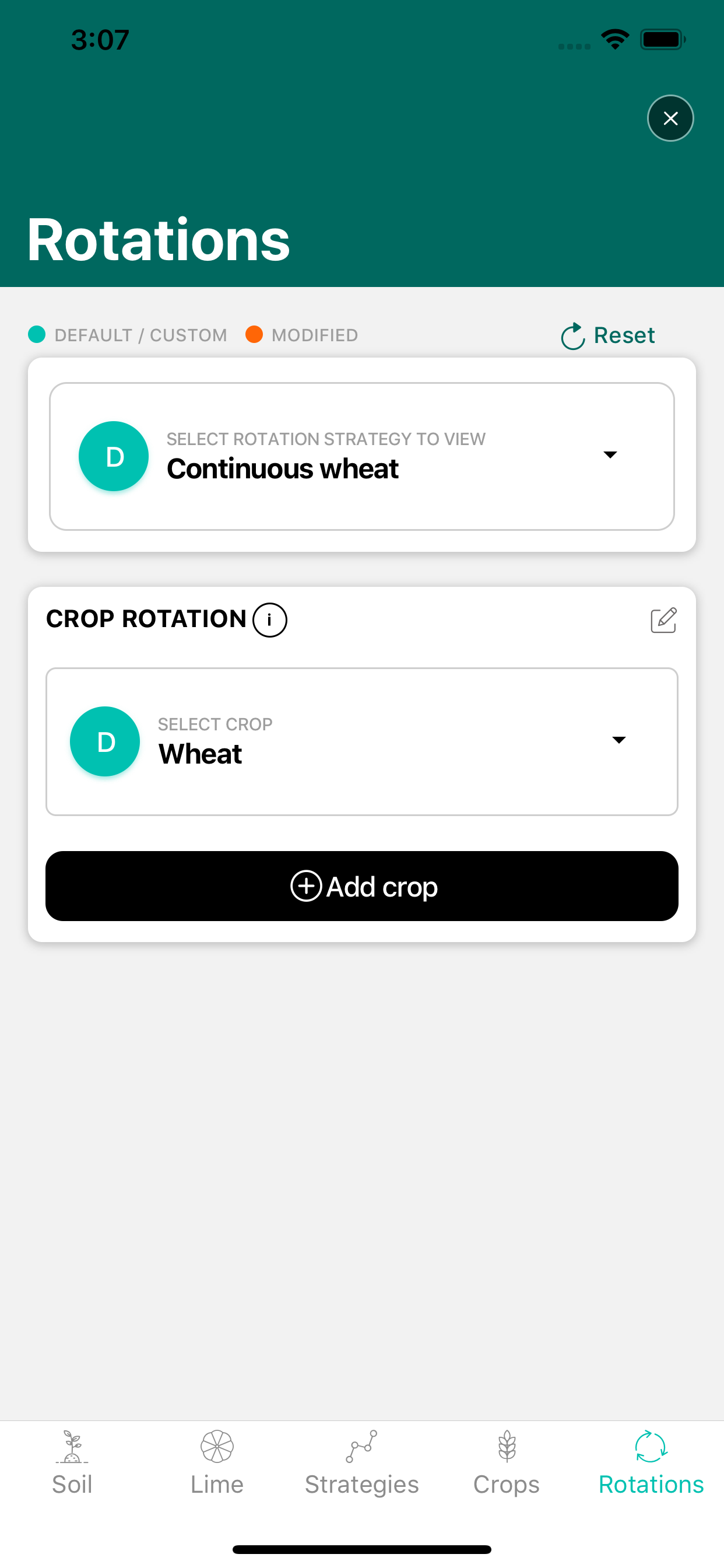Open the Lime tab icon
The image size is (724, 1568).
217,1446
